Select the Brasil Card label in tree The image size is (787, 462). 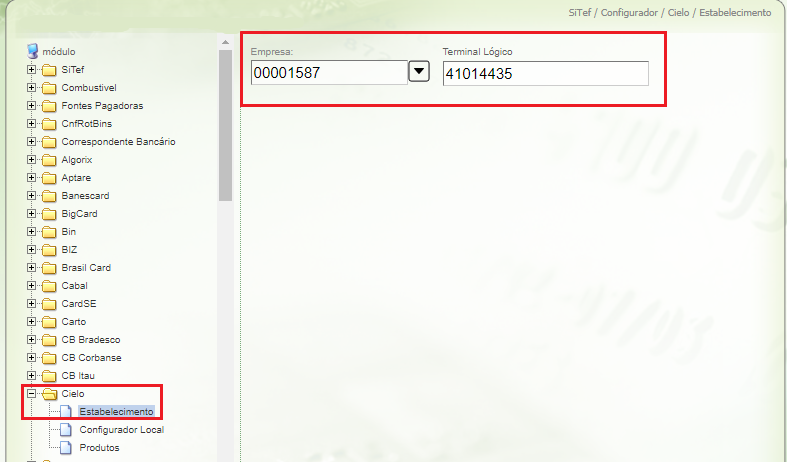click(86, 268)
